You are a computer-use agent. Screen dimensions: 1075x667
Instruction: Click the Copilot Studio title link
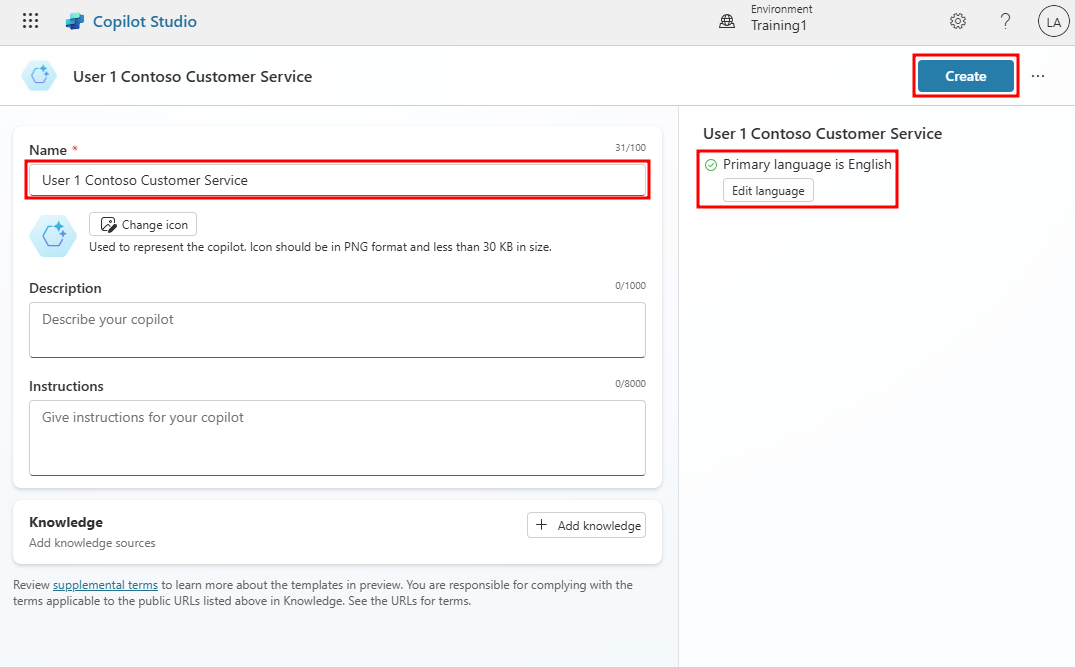tap(145, 22)
